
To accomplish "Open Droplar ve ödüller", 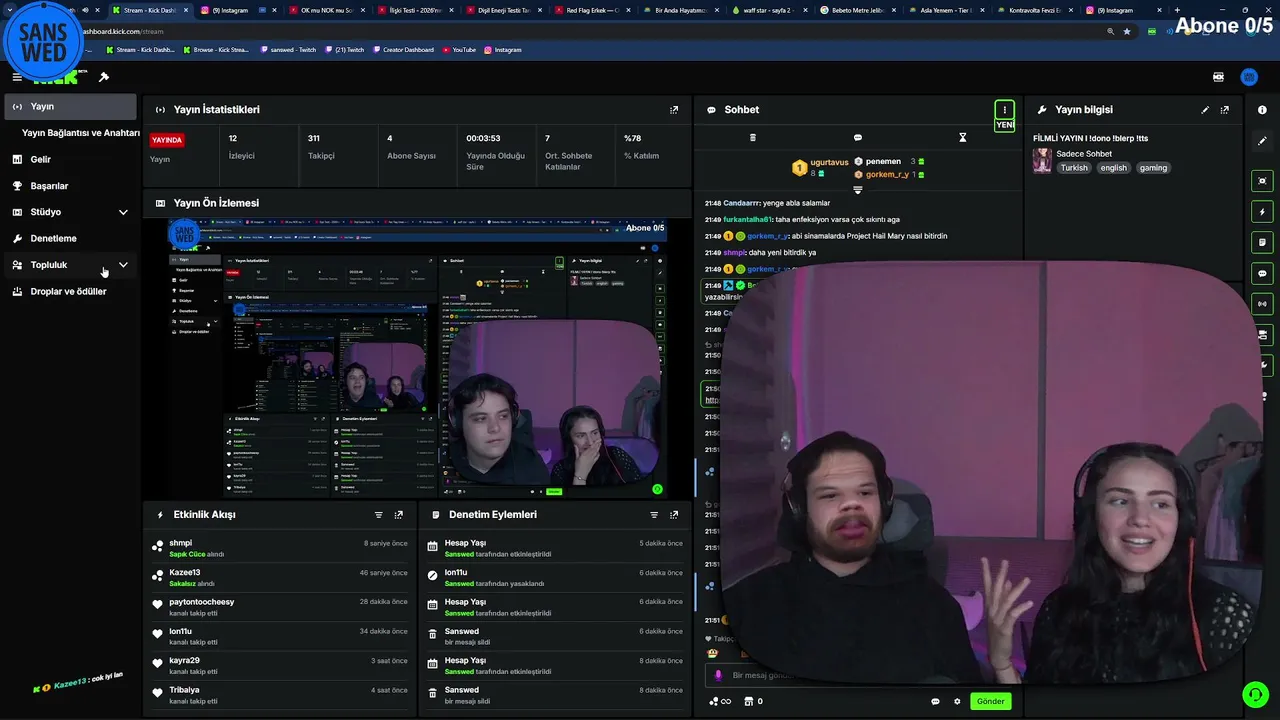I will 70,292.
